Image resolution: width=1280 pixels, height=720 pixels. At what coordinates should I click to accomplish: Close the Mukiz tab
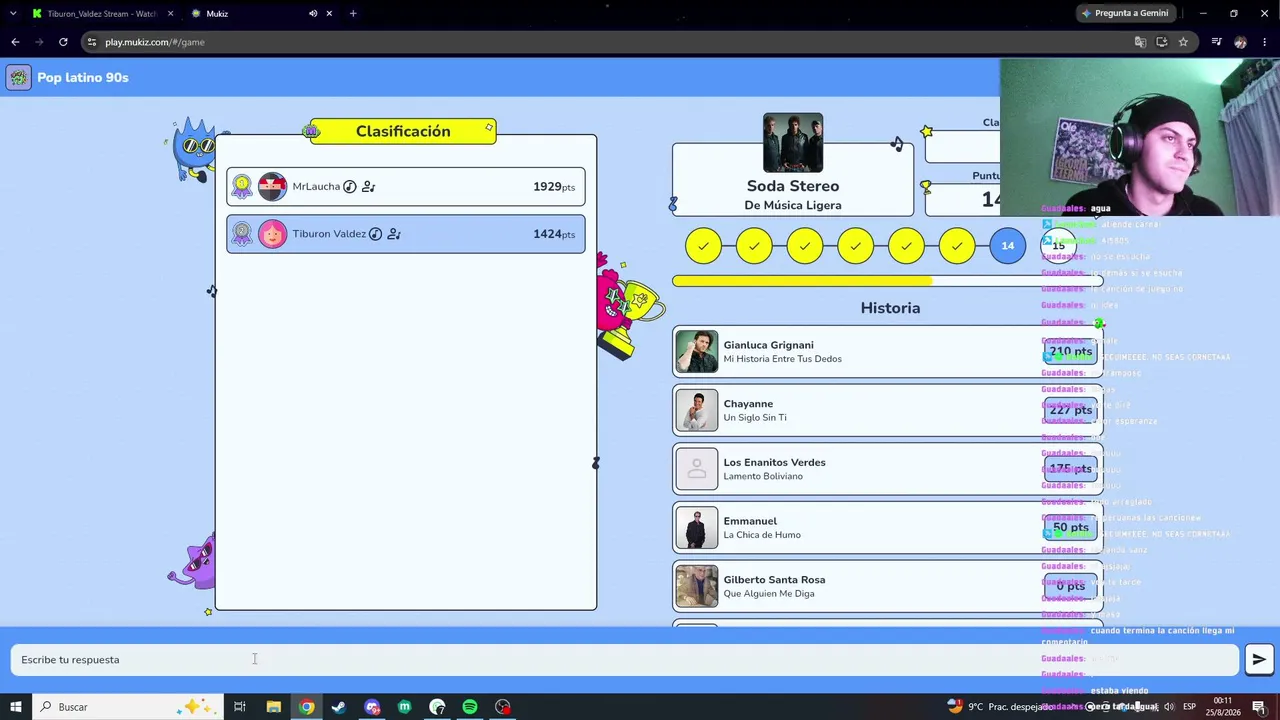pos(329,14)
